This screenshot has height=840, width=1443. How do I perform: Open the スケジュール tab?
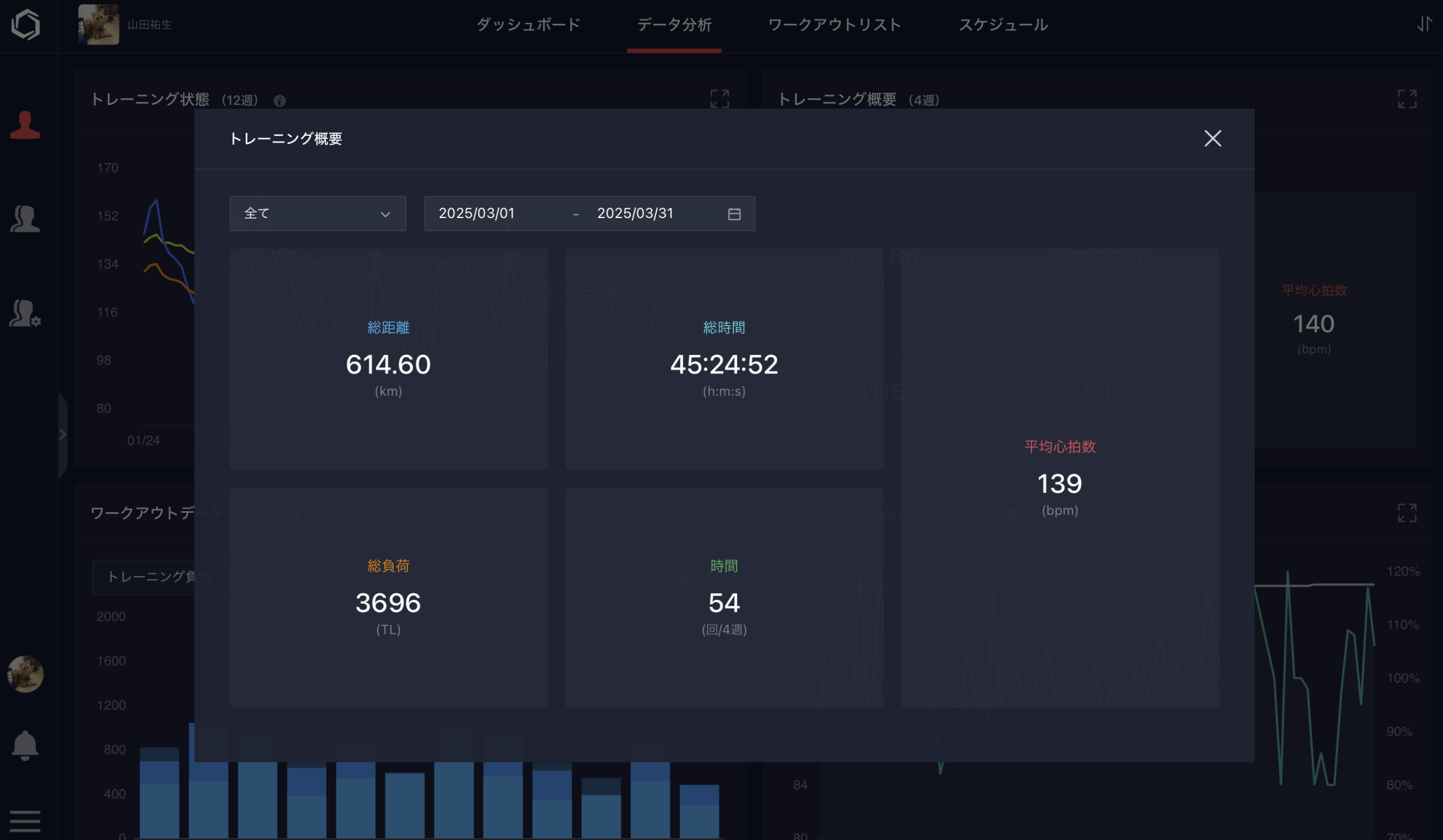[1003, 25]
